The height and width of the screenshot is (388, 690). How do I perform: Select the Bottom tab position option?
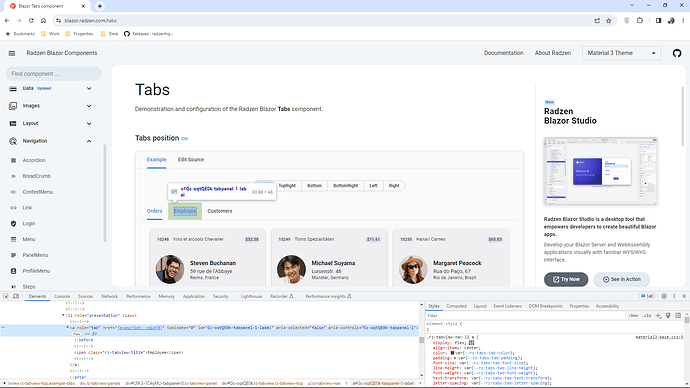point(314,186)
